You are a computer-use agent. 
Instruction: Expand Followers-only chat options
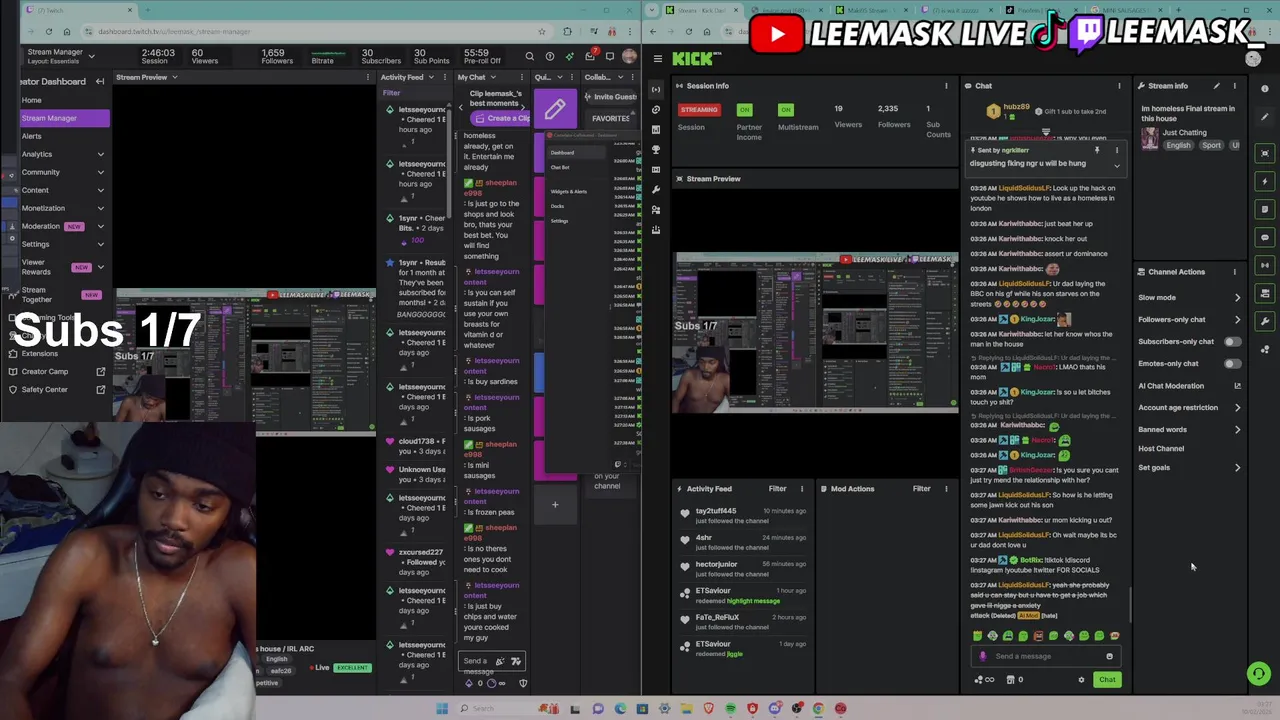click(1237, 320)
